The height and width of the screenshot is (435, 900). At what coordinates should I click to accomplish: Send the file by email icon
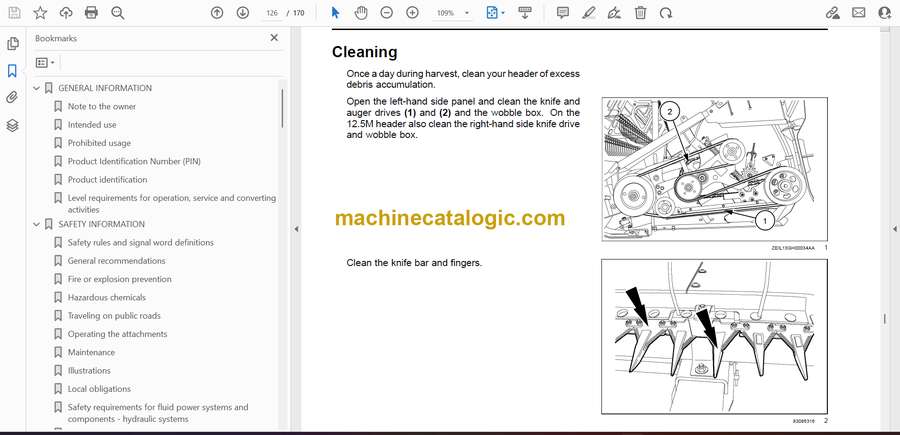pyautogui.click(x=859, y=13)
